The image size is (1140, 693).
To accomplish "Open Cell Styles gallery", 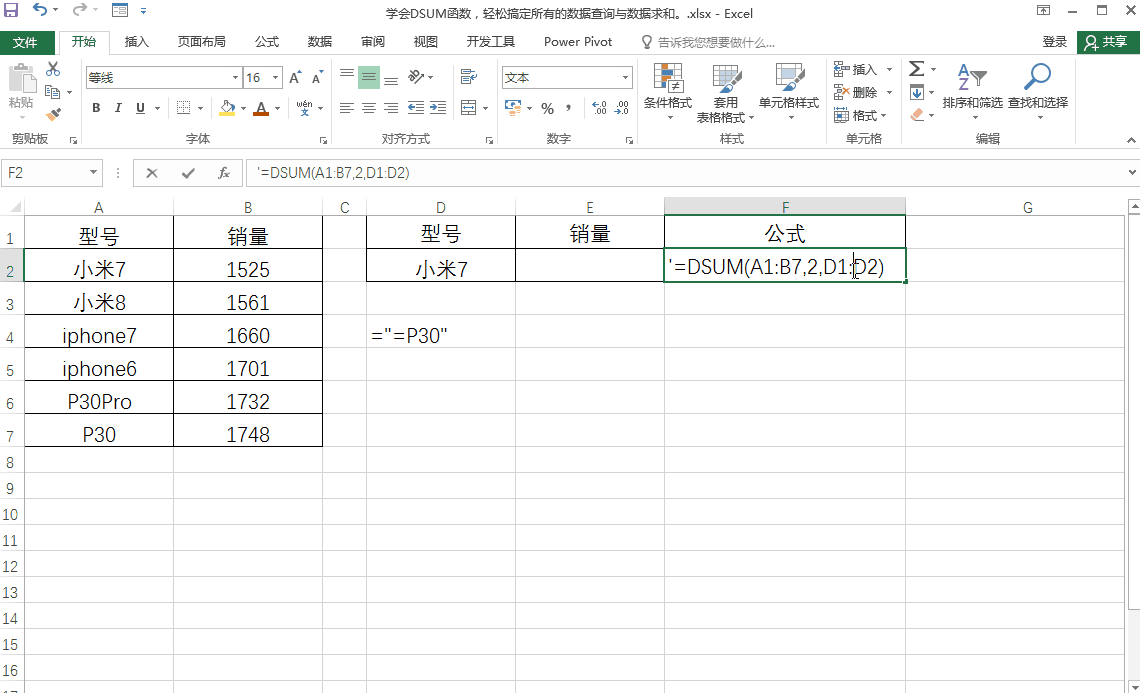I will (789, 91).
